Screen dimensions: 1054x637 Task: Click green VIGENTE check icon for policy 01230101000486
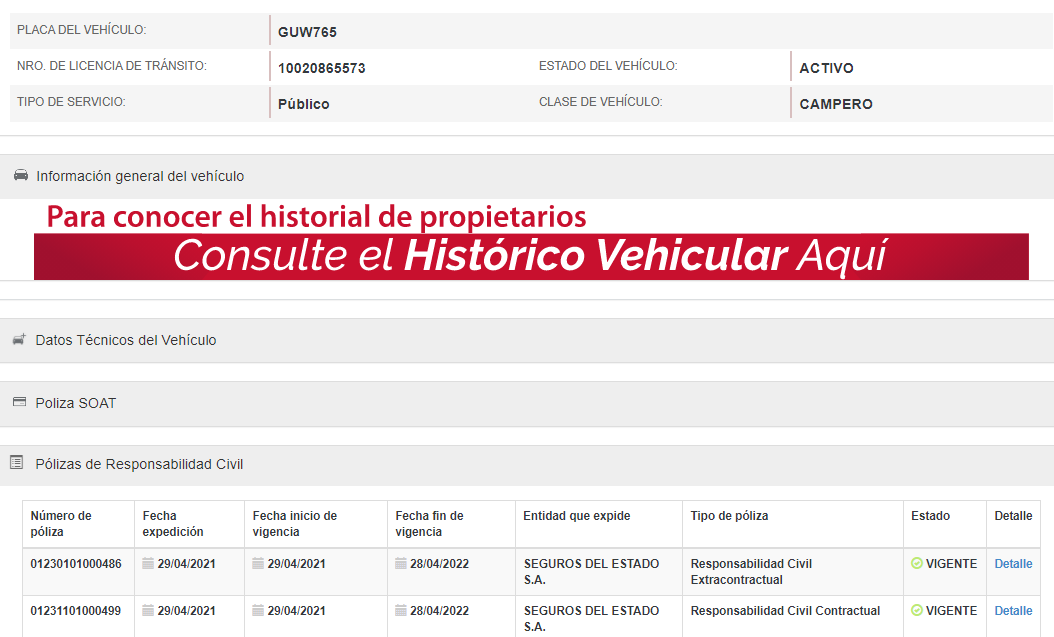917,564
